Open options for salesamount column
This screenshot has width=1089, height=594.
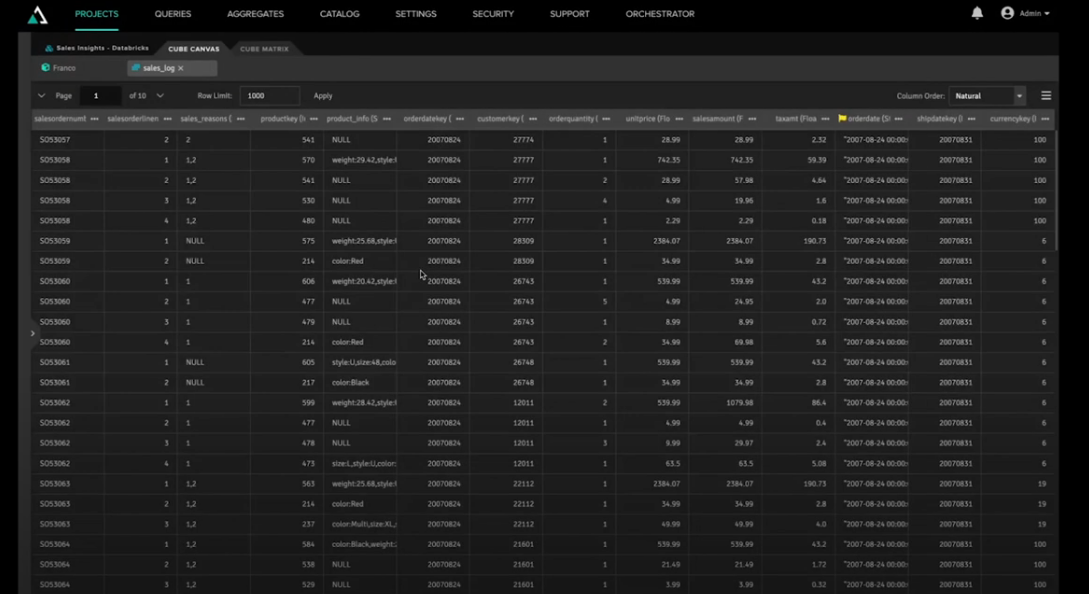point(752,119)
